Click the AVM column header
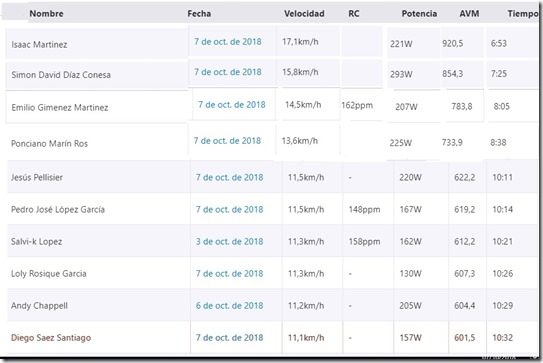 pyautogui.click(x=469, y=14)
